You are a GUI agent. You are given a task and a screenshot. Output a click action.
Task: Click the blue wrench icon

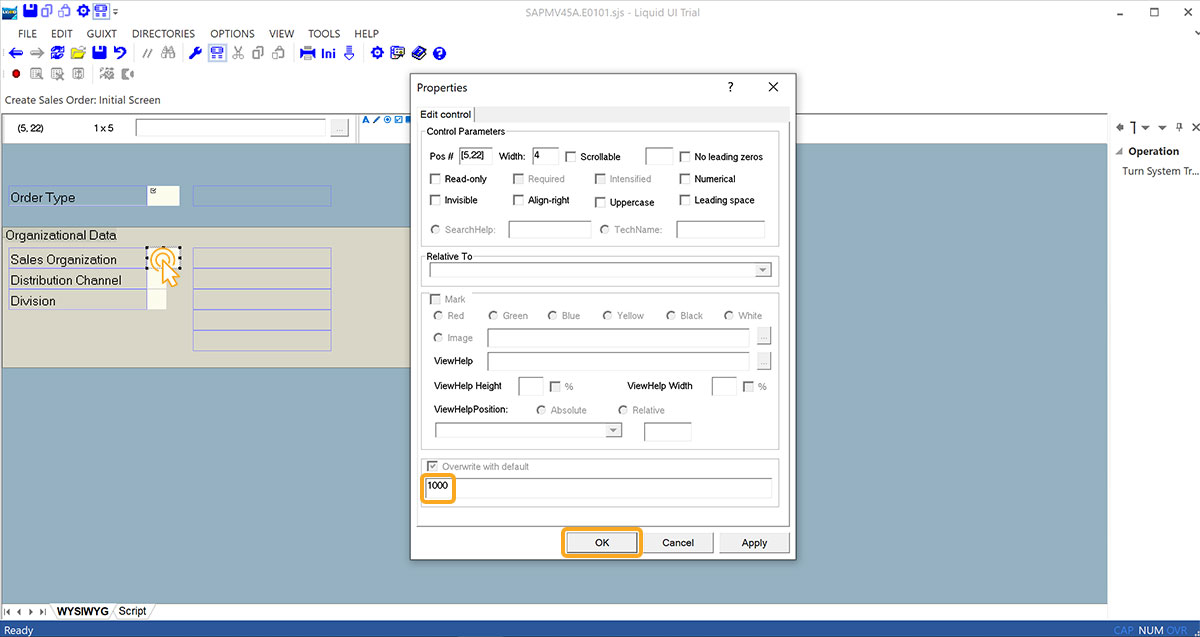click(x=196, y=54)
